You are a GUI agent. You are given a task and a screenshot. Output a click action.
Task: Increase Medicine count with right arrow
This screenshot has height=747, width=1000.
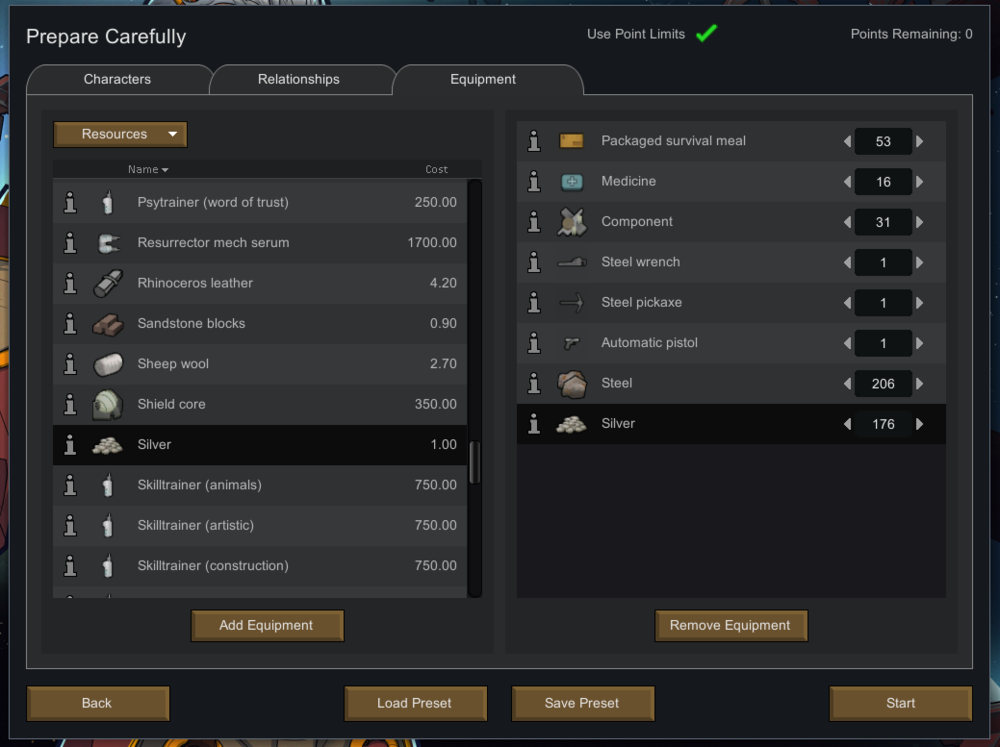tap(920, 182)
